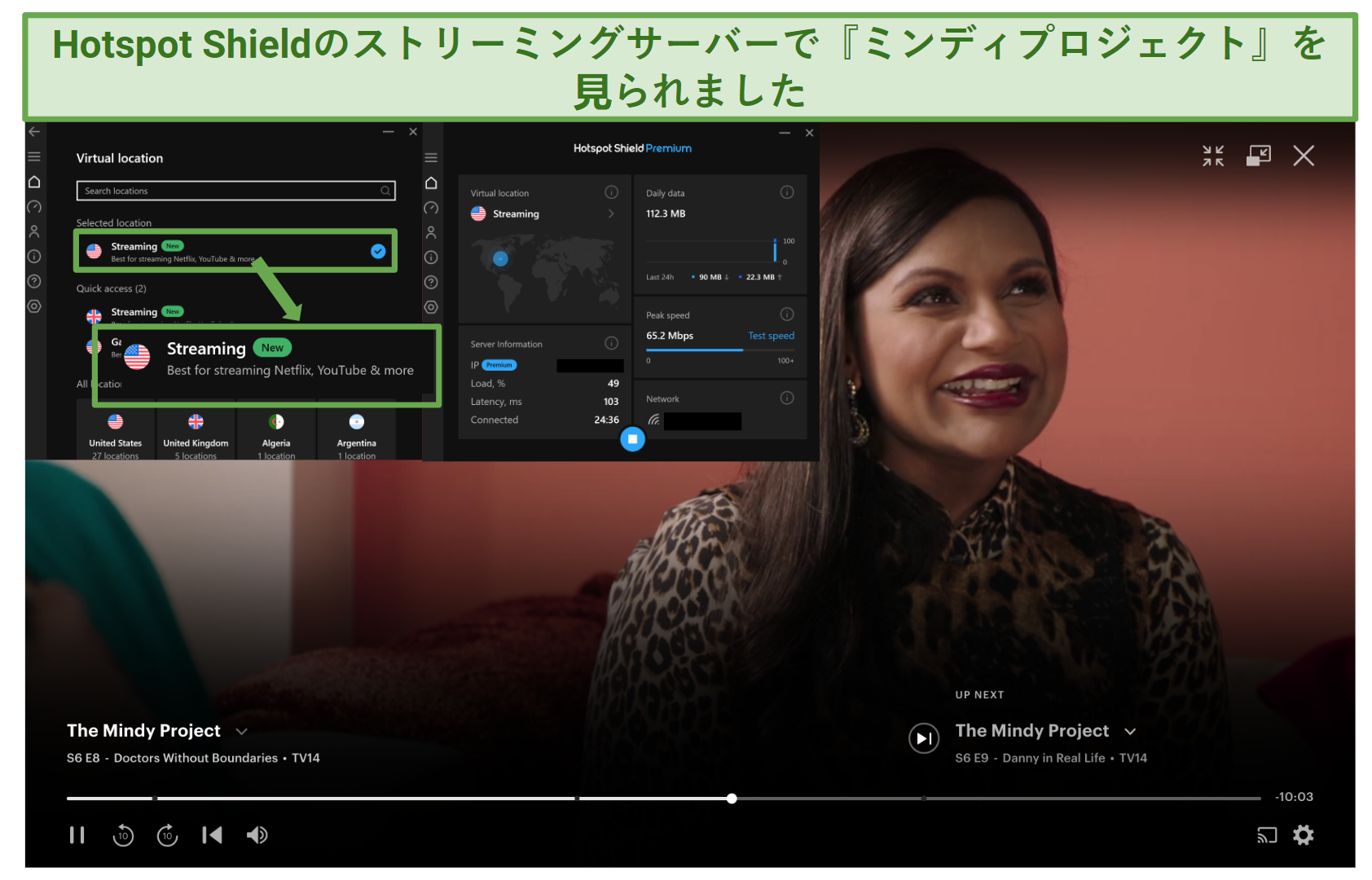Exit fullscreen video mode
The width and height of the screenshot is (1372, 880).
[x=1213, y=156]
